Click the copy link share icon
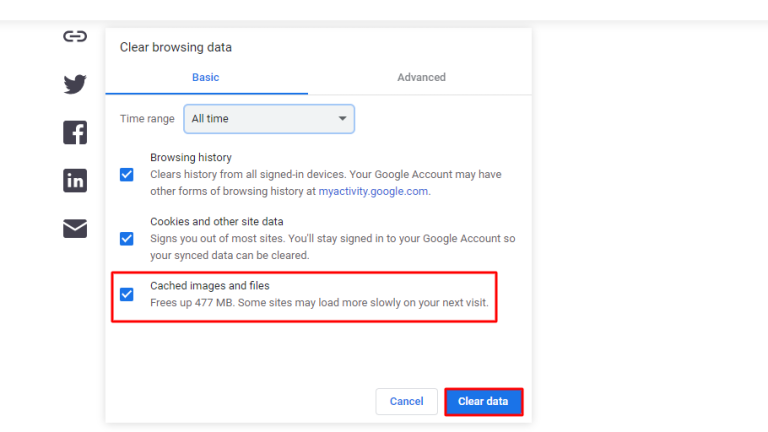The height and width of the screenshot is (432, 768). tap(75, 36)
